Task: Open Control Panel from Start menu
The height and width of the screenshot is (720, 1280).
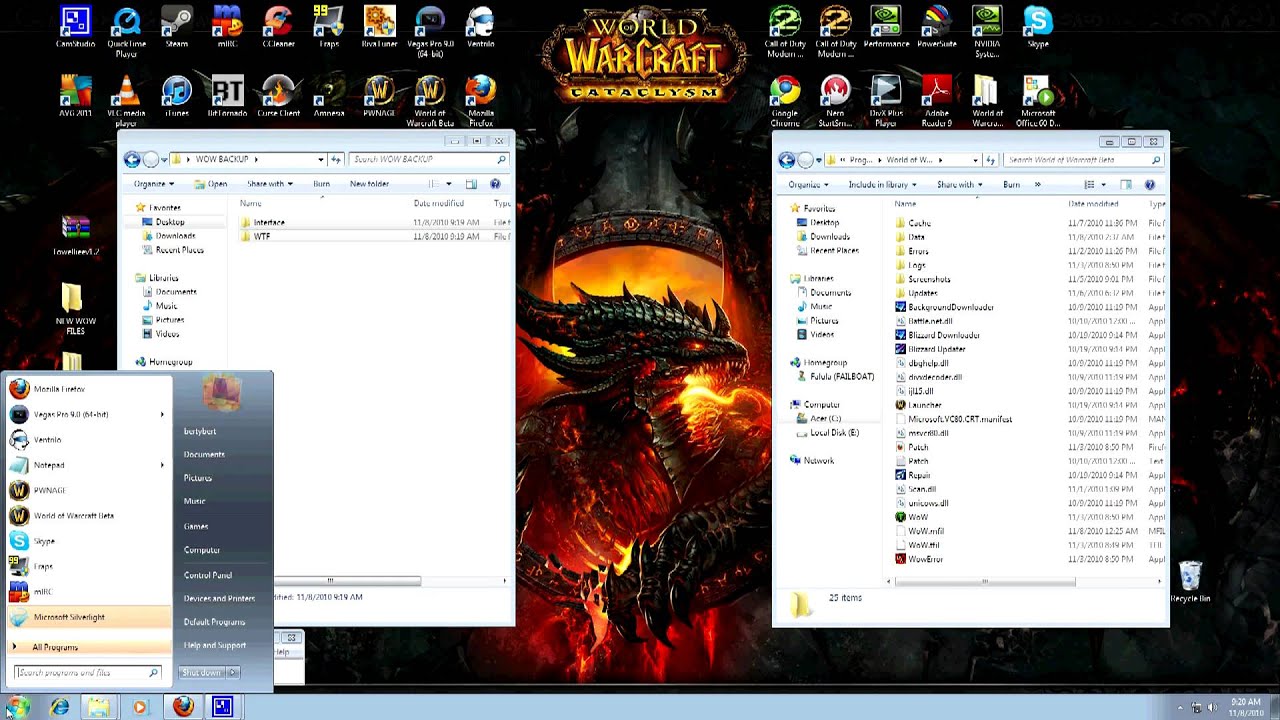Action: pyautogui.click(x=208, y=575)
